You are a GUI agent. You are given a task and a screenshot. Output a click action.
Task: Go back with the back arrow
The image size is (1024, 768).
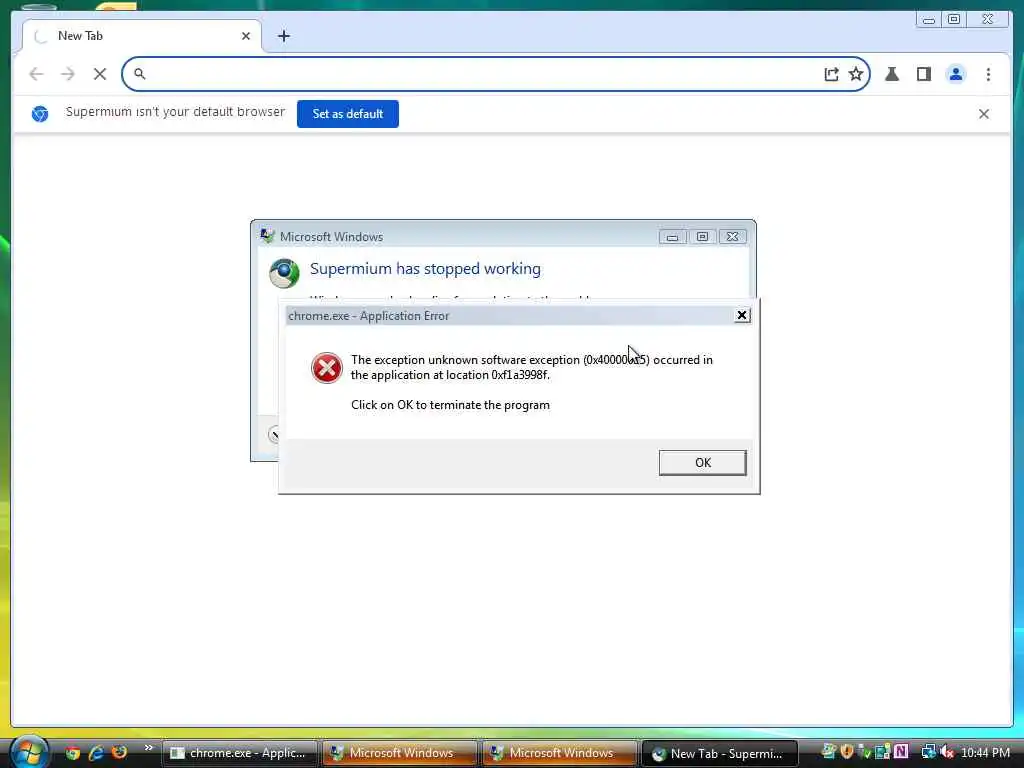pyautogui.click(x=37, y=74)
